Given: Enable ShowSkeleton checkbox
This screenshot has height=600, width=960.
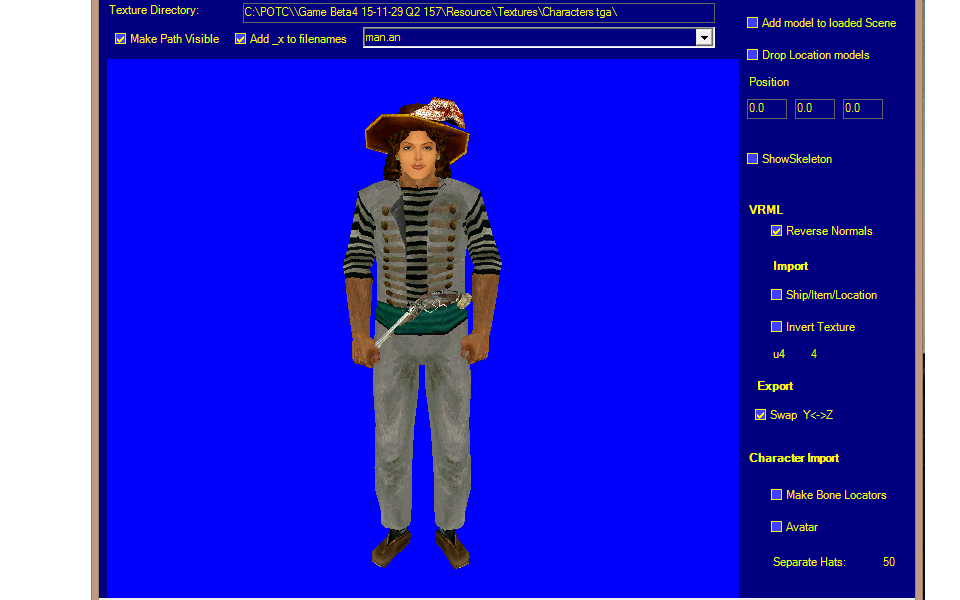Looking at the screenshot, I should pos(752,159).
